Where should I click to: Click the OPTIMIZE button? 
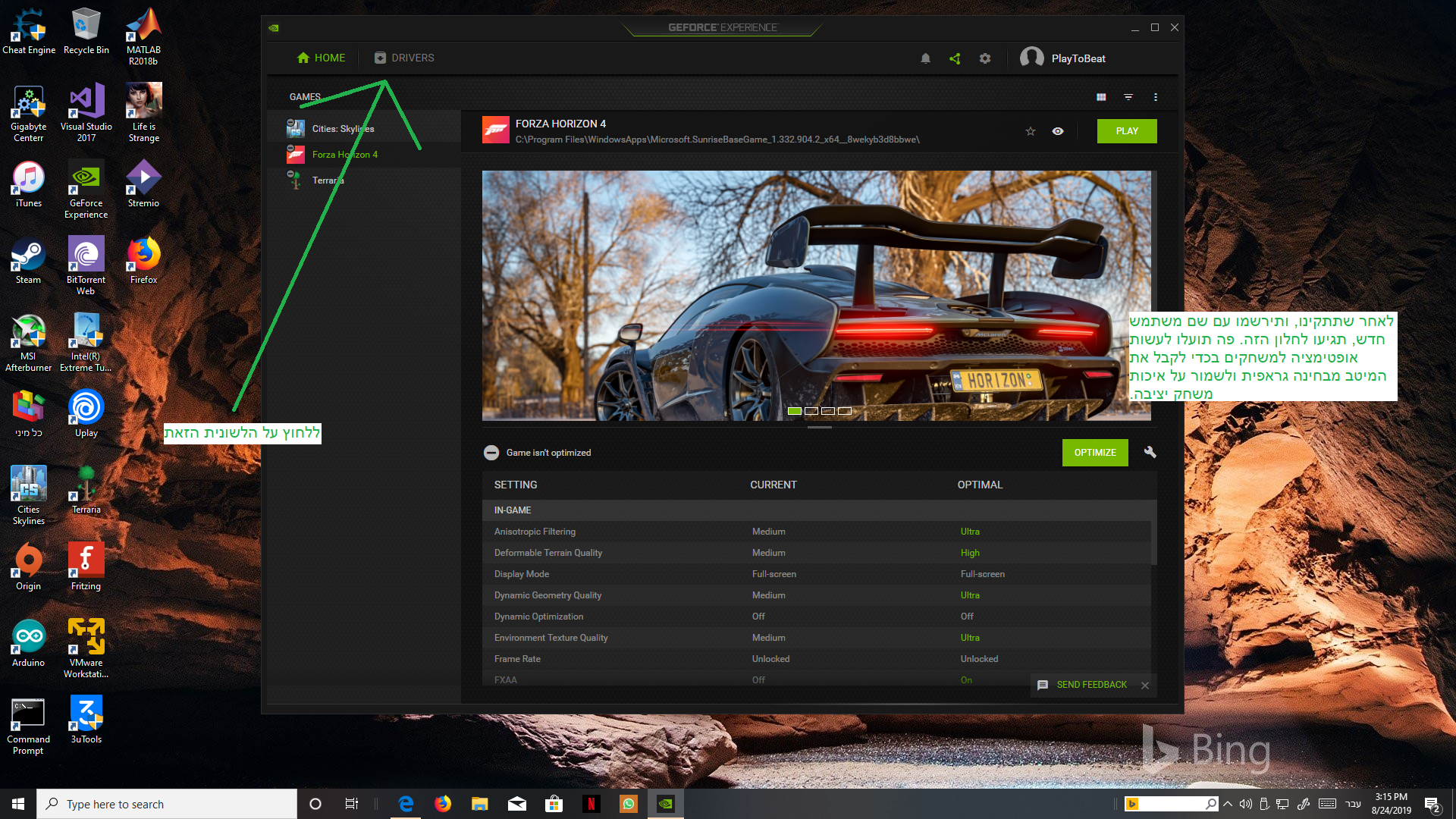[1094, 453]
